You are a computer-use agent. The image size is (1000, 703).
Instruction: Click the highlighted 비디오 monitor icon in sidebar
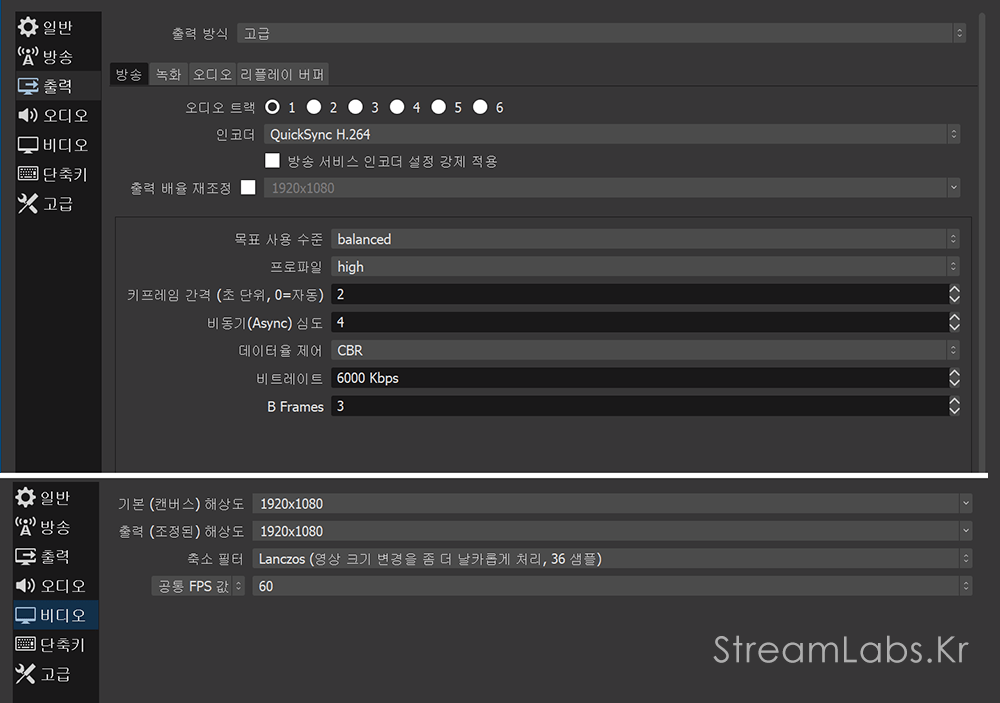click(x=27, y=615)
